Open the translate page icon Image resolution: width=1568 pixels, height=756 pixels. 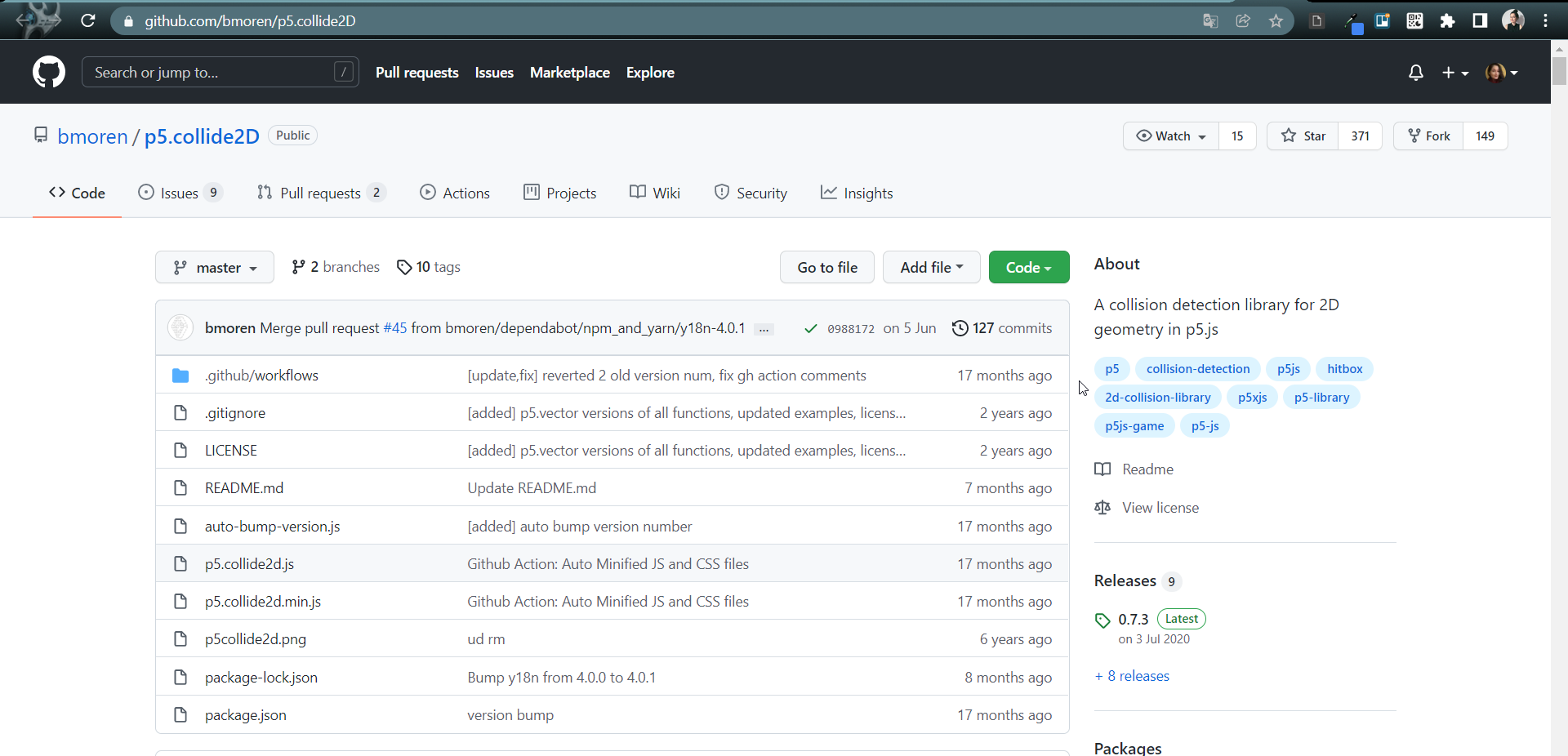tap(1210, 21)
